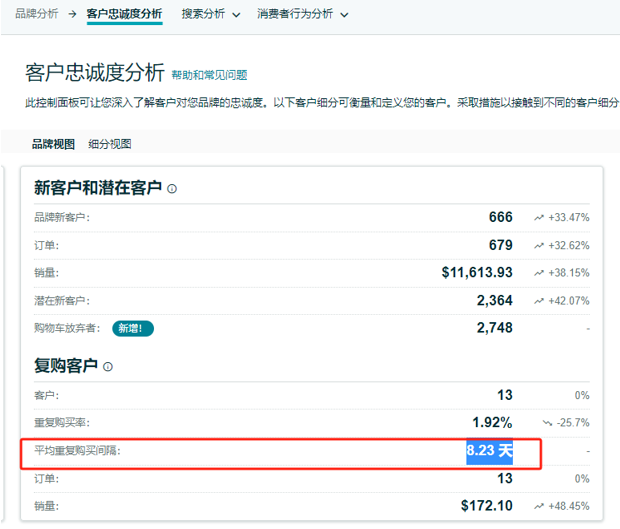The image size is (620, 529).
Task: Click trend arrow icon beside +38.15%
Action: pyautogui.click(x=539, y=272)
